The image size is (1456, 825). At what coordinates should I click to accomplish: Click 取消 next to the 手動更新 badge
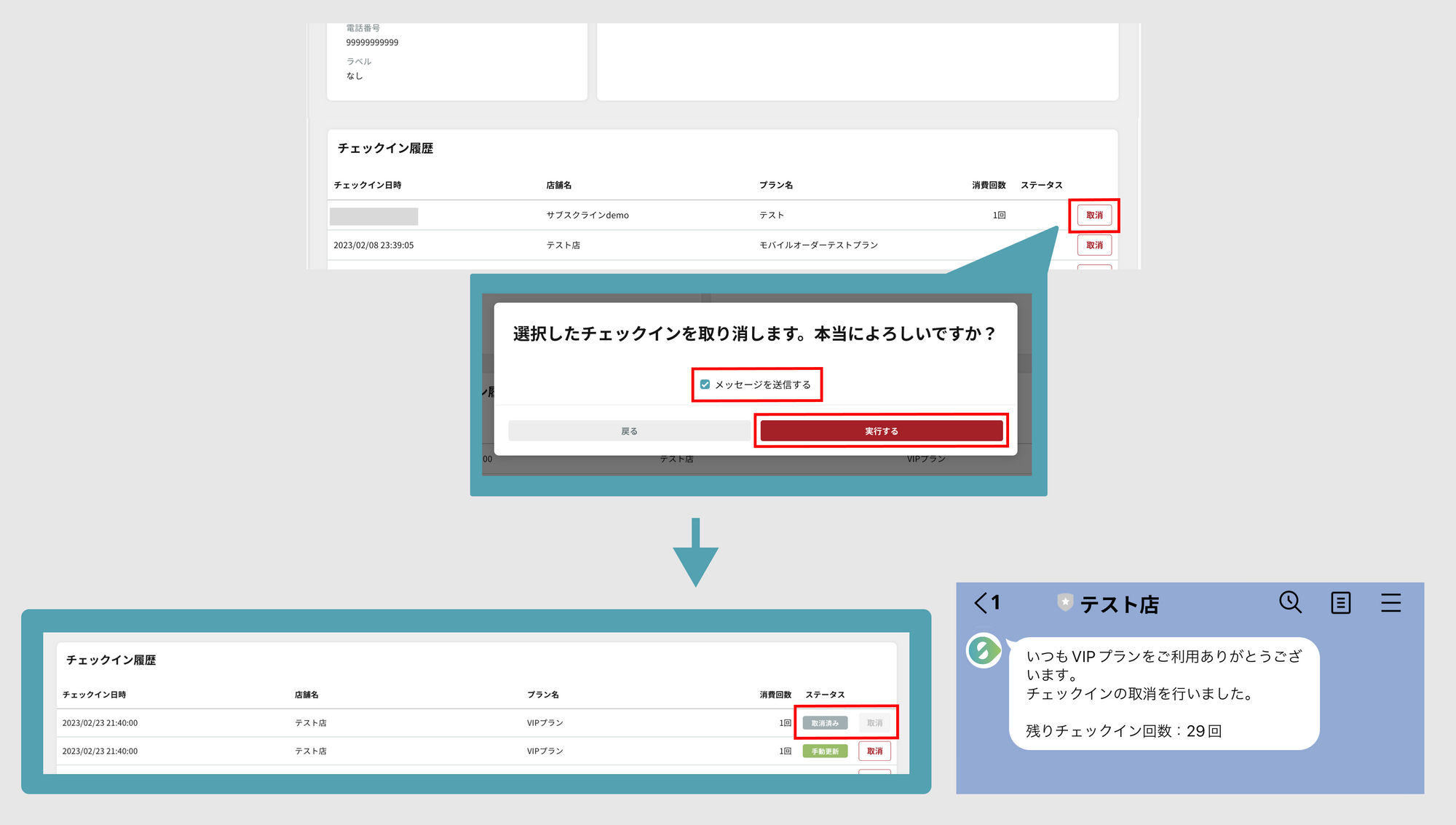coord(874,751)
